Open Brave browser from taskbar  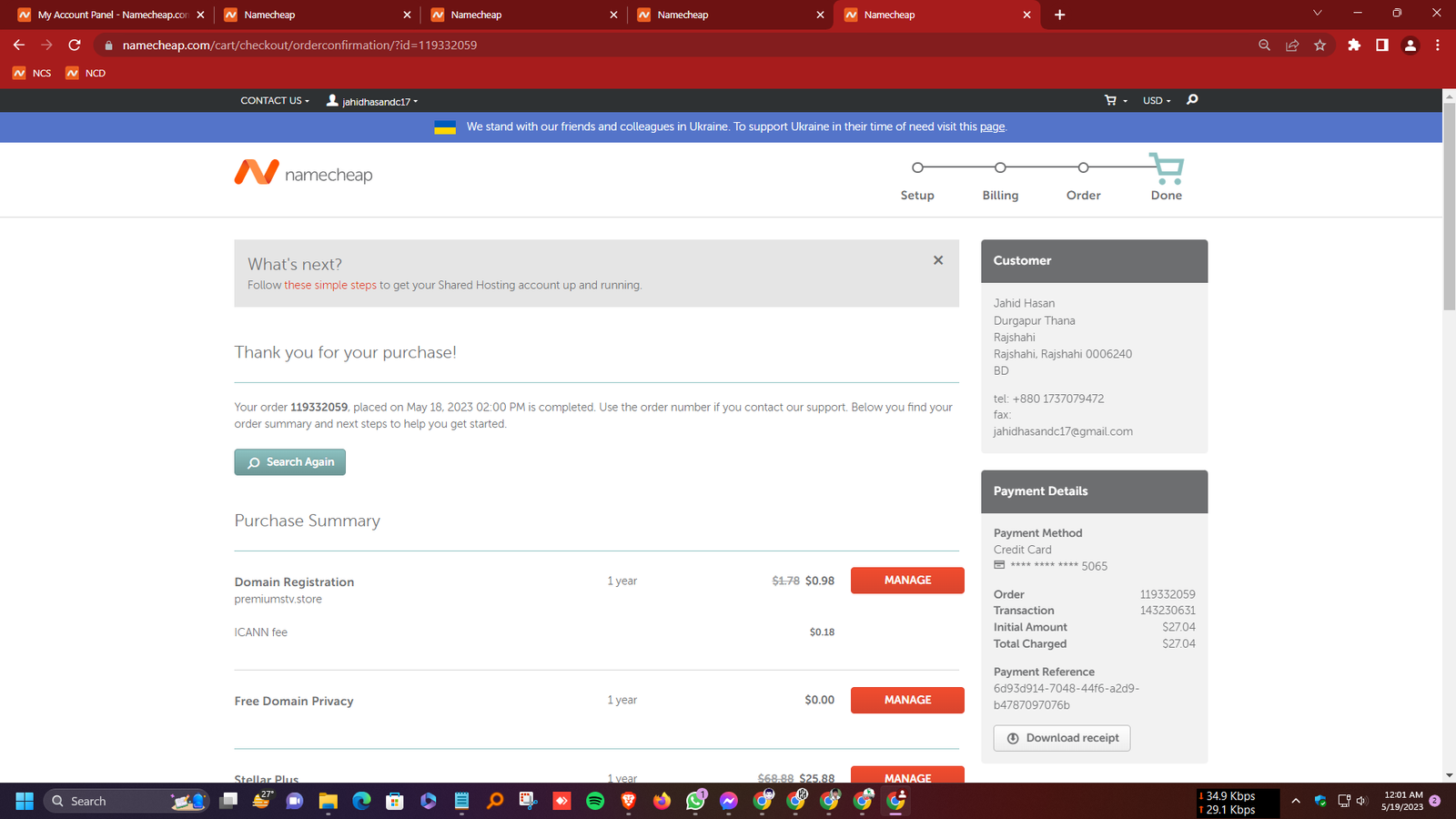pos(628,801)
